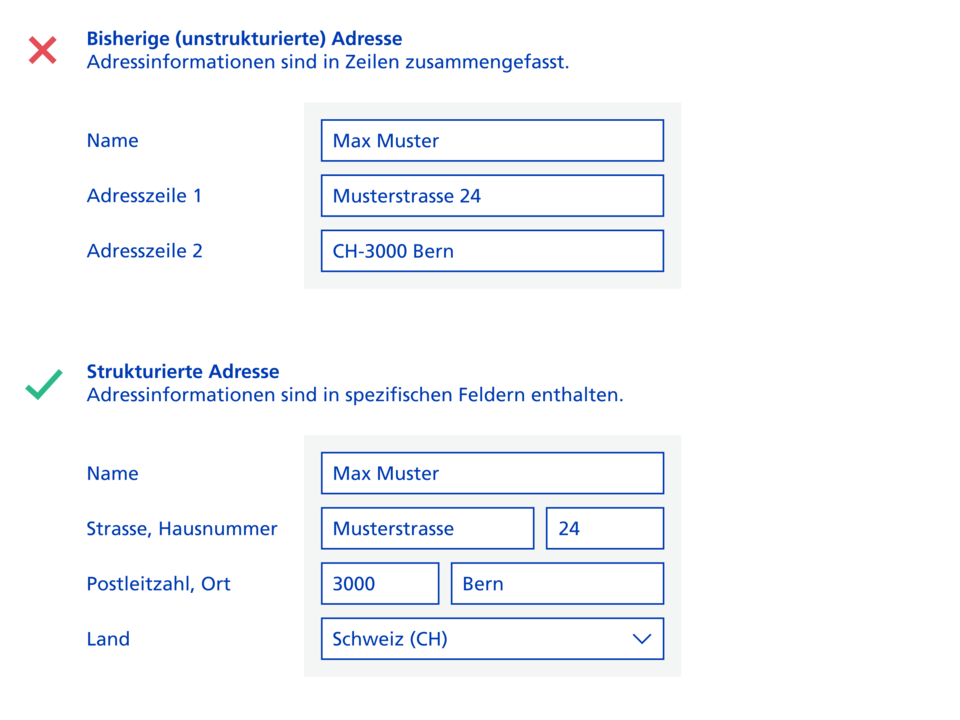Click the Adresszeile 1 label
This screenshot has height=720, width=960.
click(144, 196)
